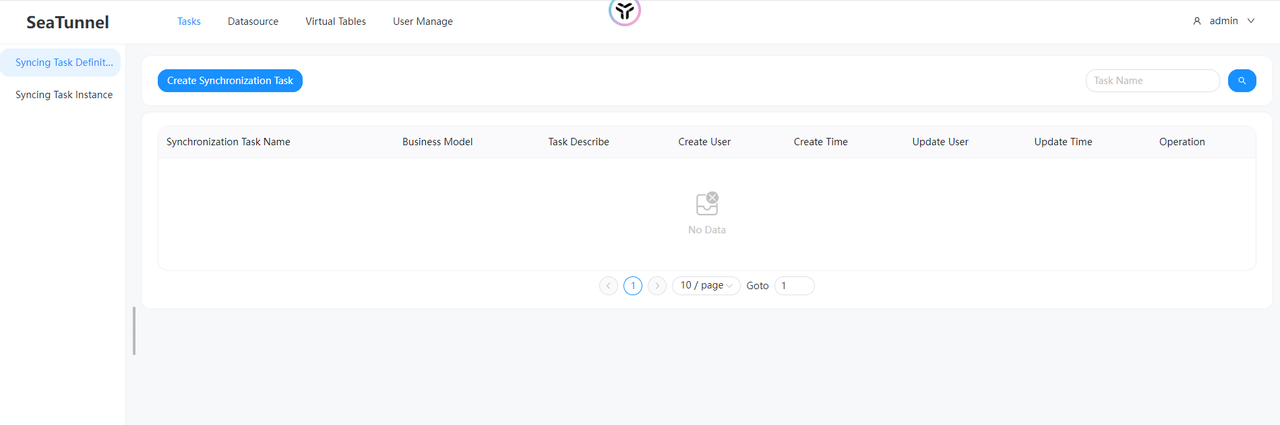
Task: Click Create Synchronization Task button
Action: (x=230, y=81)
